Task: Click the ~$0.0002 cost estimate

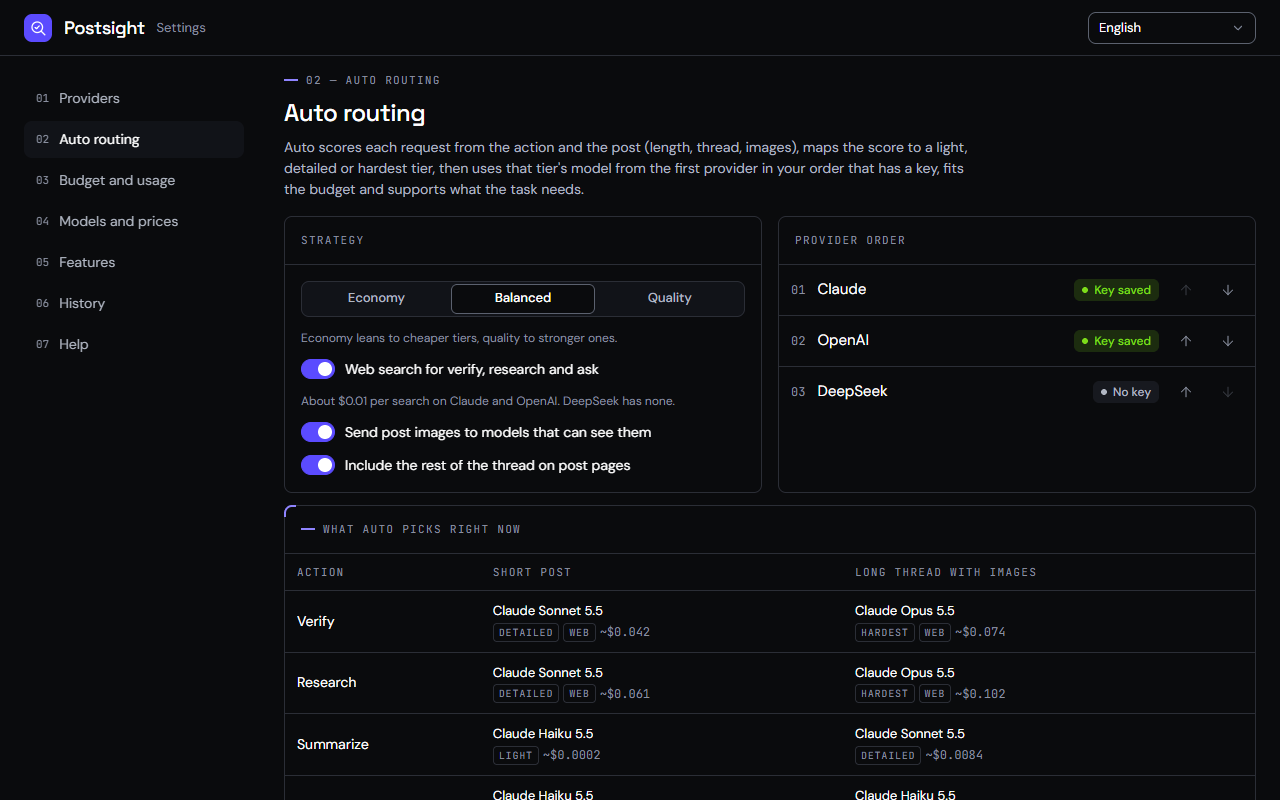Action: click(572, 755)
